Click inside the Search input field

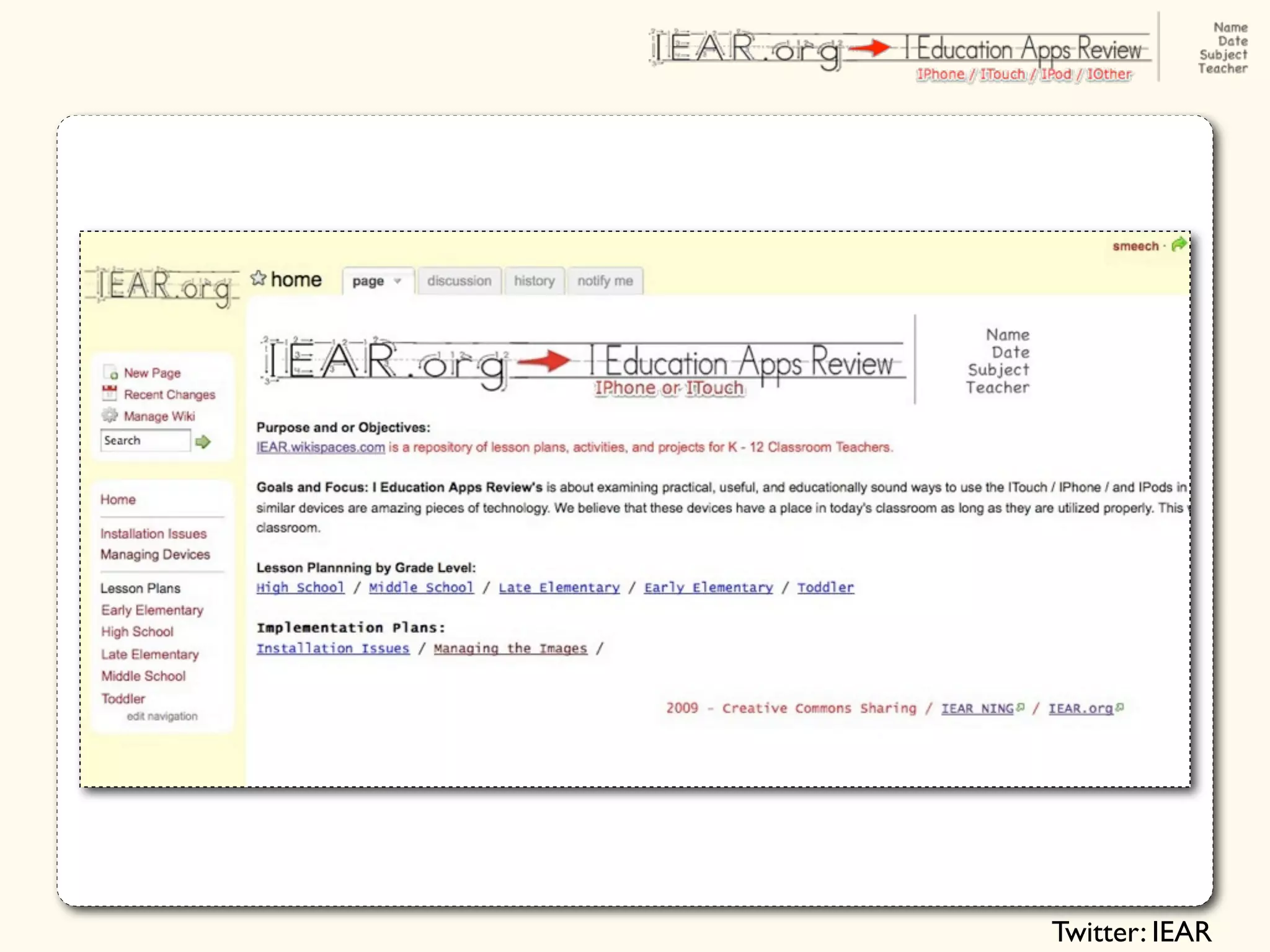pyautogui.click(x=145, y=440)
